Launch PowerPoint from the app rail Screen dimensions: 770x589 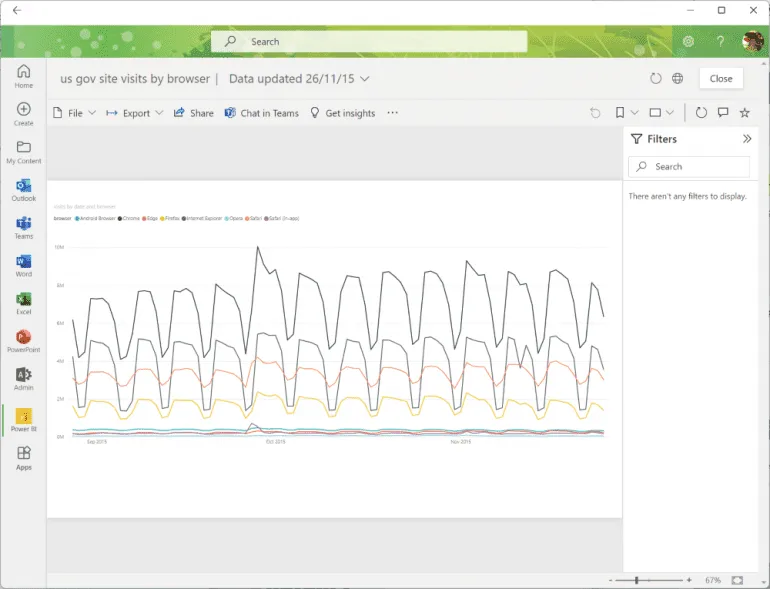pyautogui.click(x=23, y=341)
